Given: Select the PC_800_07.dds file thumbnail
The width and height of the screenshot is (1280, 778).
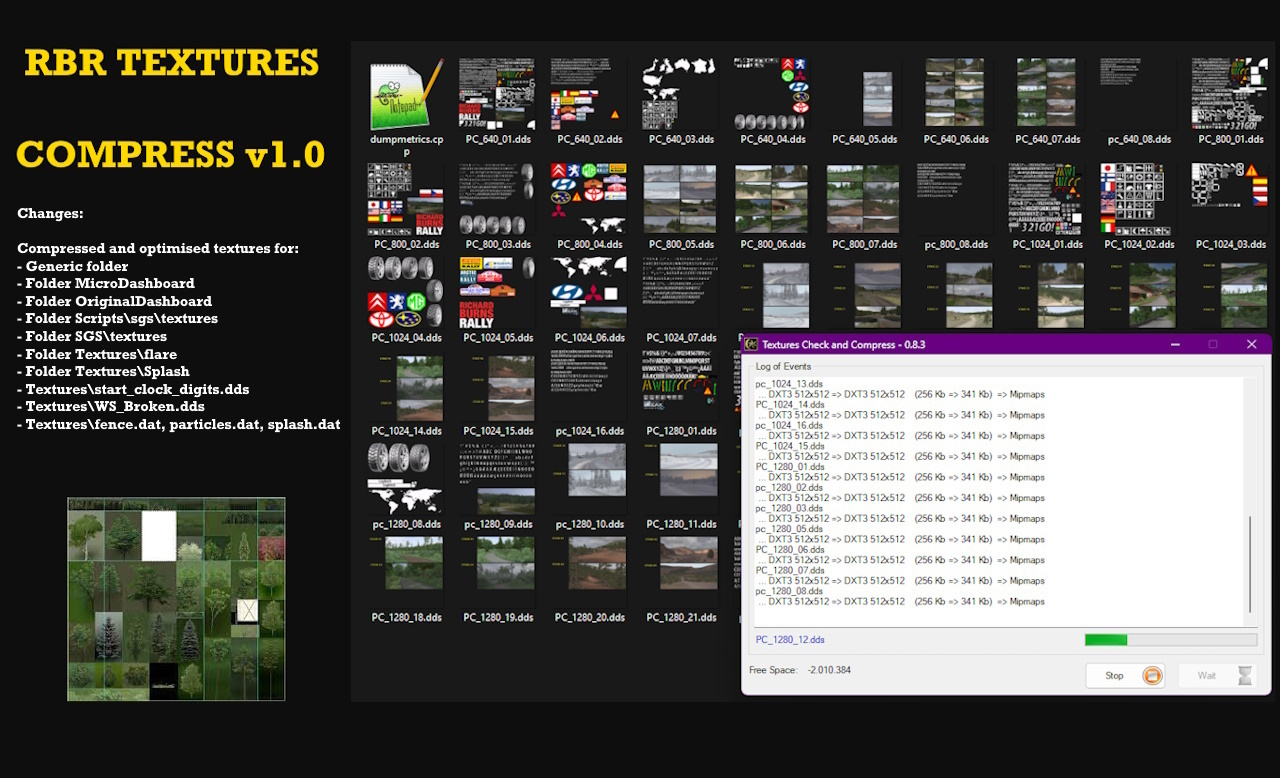Looking at the screenshot, I should pyautogui.click(x=864, y=199).
